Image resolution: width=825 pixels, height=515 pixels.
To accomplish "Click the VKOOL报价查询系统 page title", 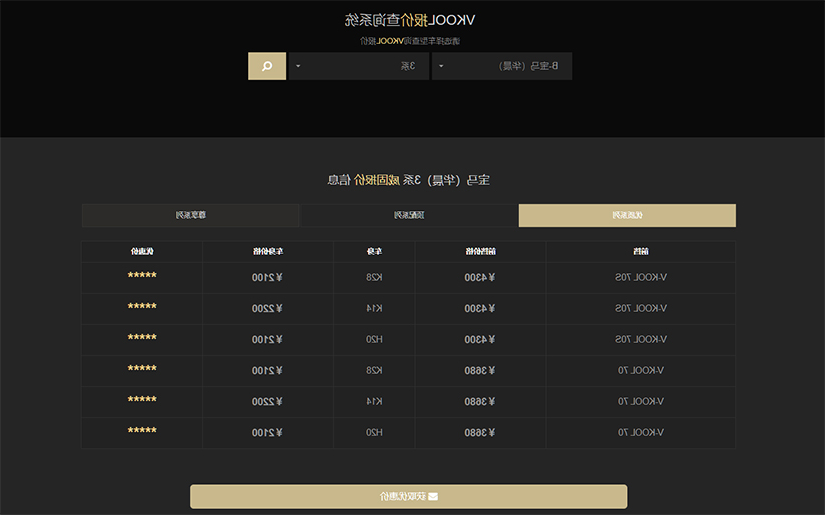I will 410,20.
